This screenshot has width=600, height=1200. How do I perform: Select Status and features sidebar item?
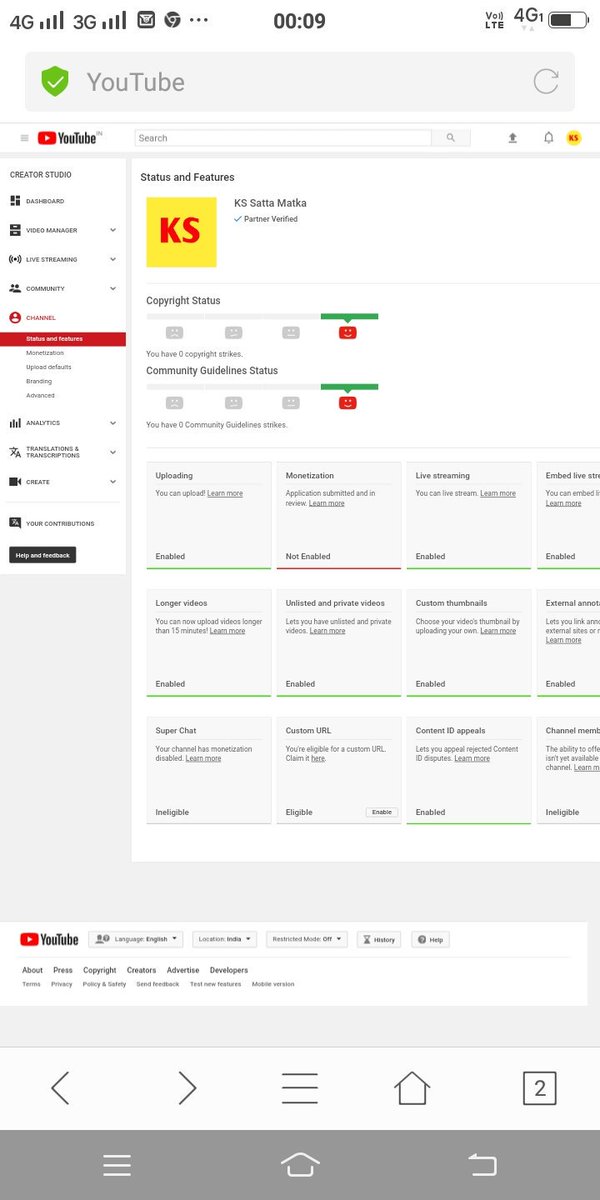[63, 339]
